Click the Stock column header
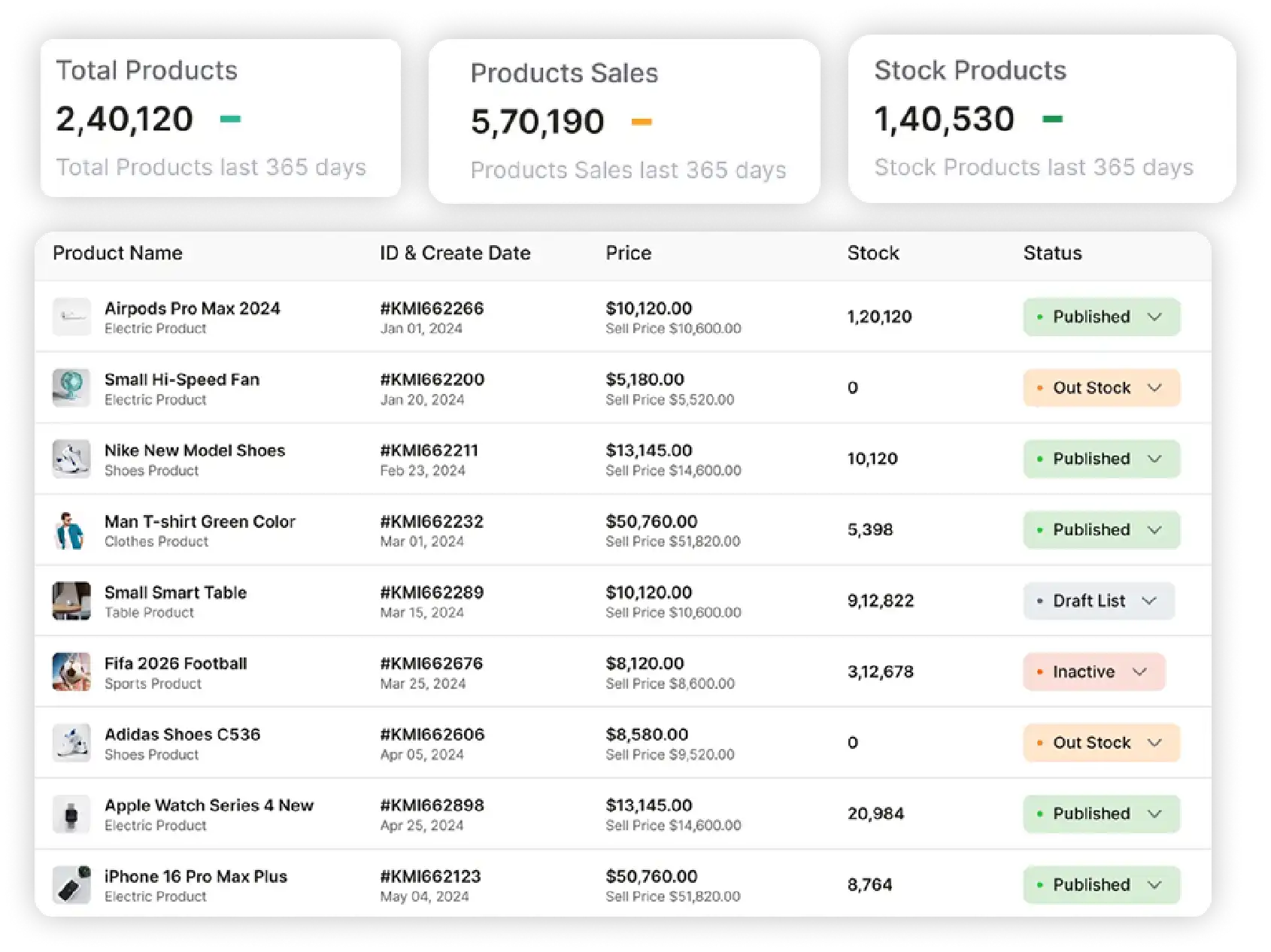This screenshot has width=1271, height=952. [x=872, y=253]
